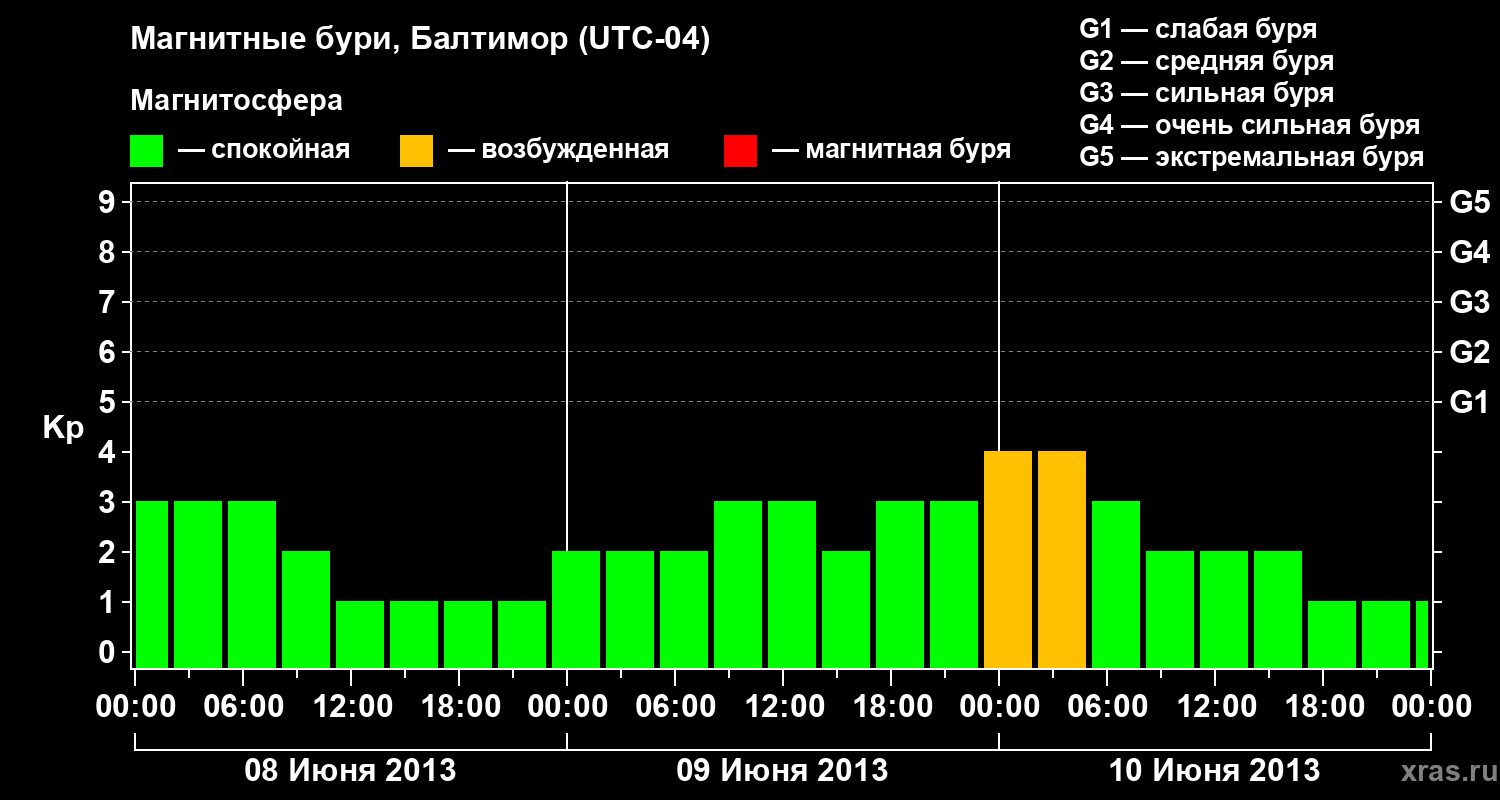1500x800 pixels.
Task: Click the first orange bar at 00:00 on 10 Июня
Action: click(1008, 559)
